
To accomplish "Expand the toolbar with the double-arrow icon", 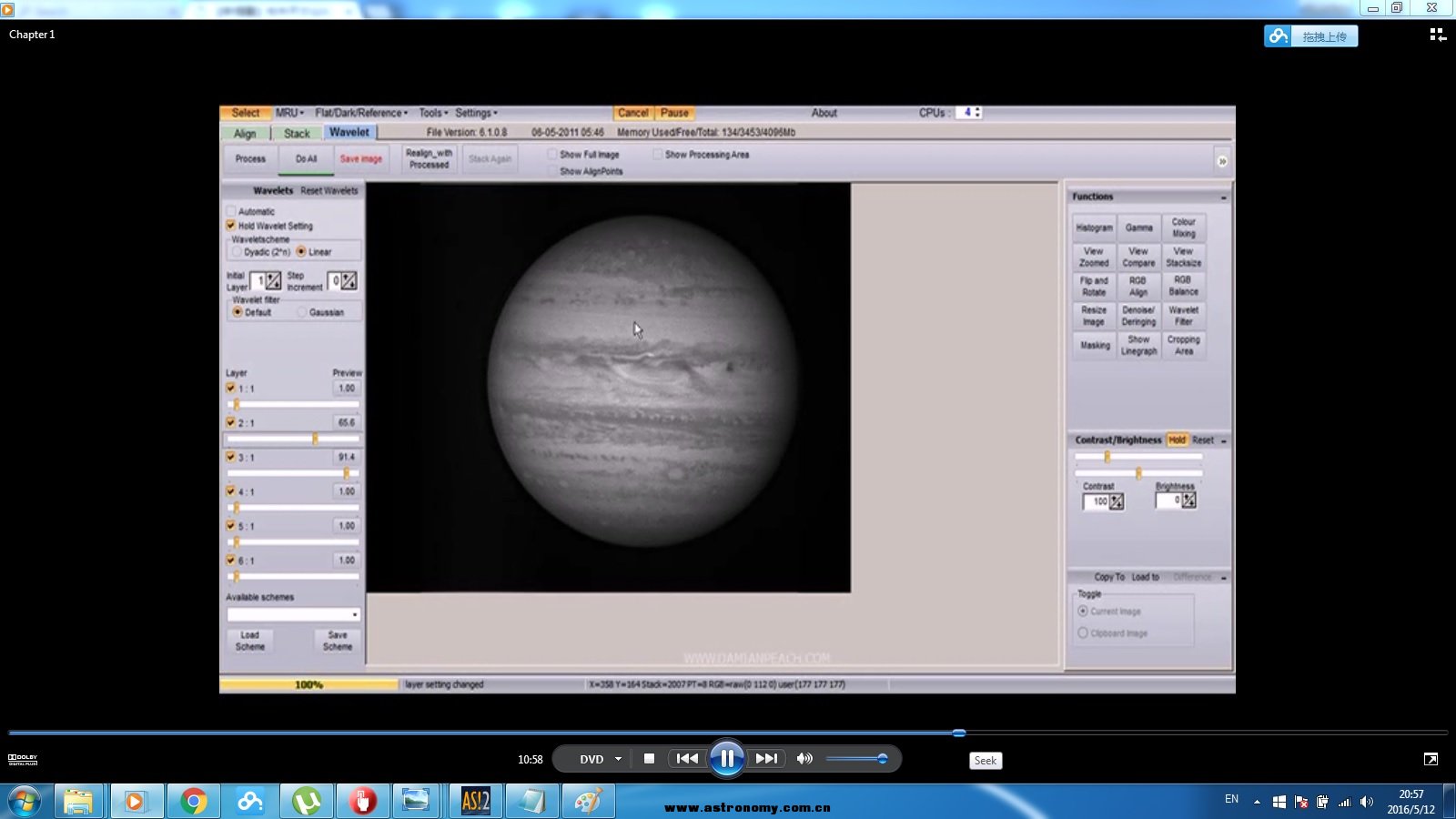I will coord(1222,161).
